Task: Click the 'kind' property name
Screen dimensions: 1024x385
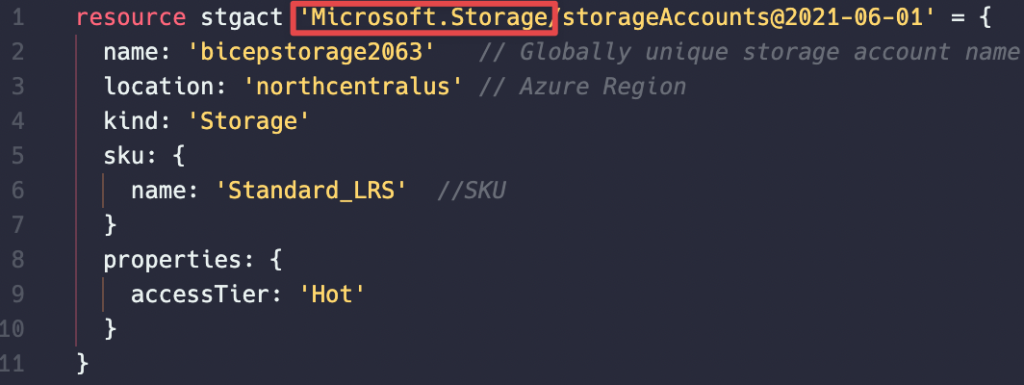Action: click(x=131, y=121)
